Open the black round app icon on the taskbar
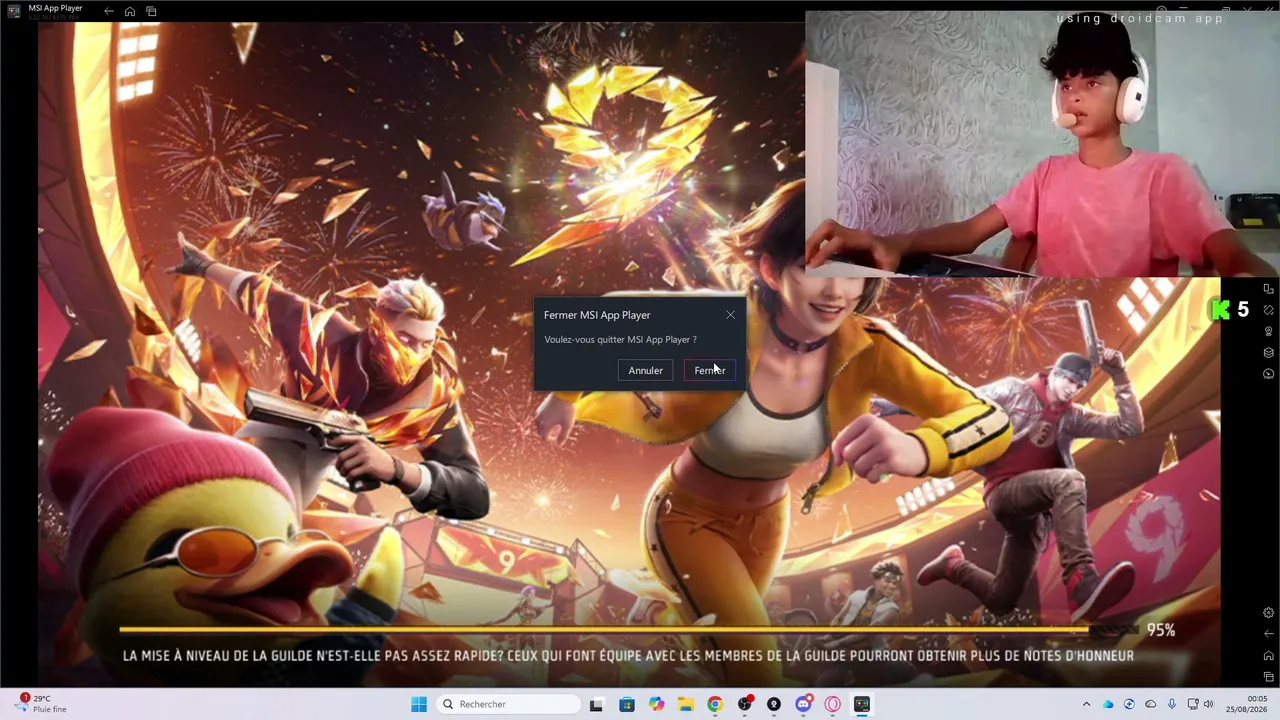 tap(773, 704)
